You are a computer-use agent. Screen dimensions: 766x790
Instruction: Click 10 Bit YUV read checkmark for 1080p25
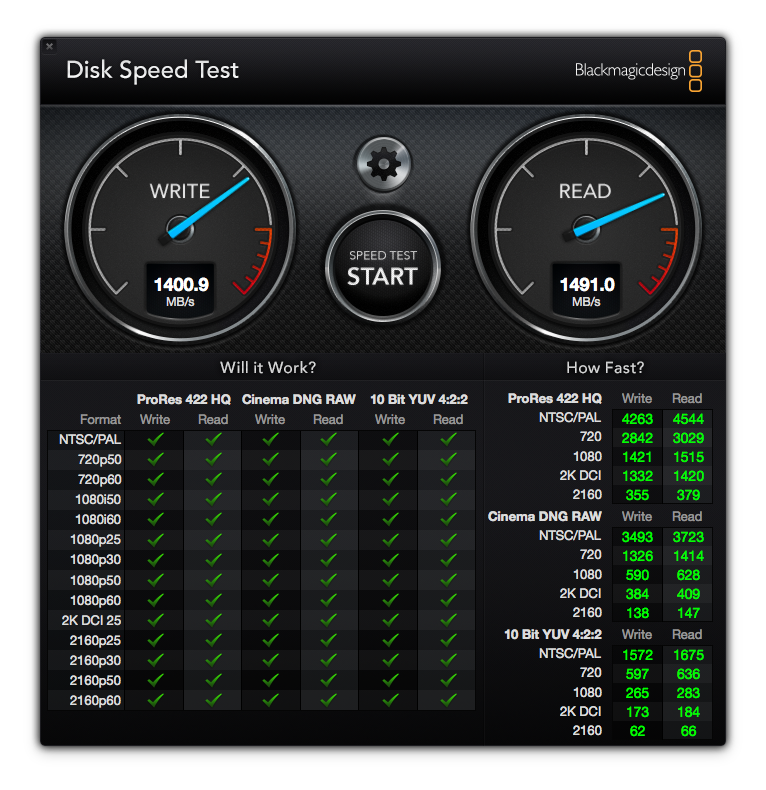(448, 539)
